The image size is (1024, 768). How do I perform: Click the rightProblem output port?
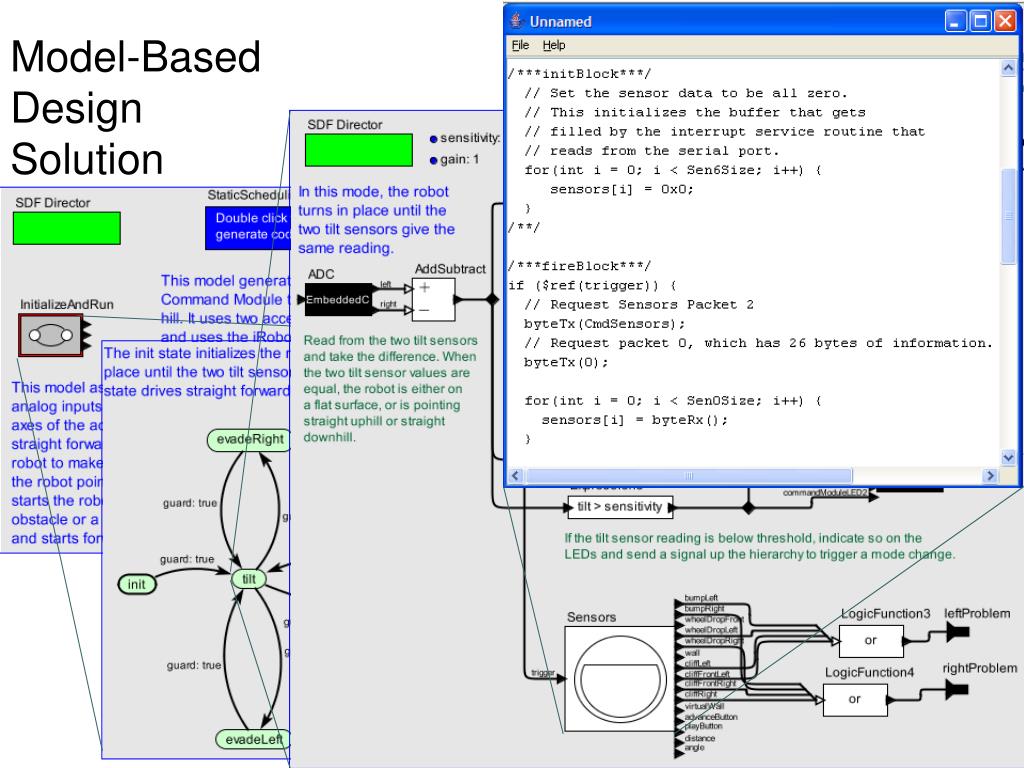(957, 688)
